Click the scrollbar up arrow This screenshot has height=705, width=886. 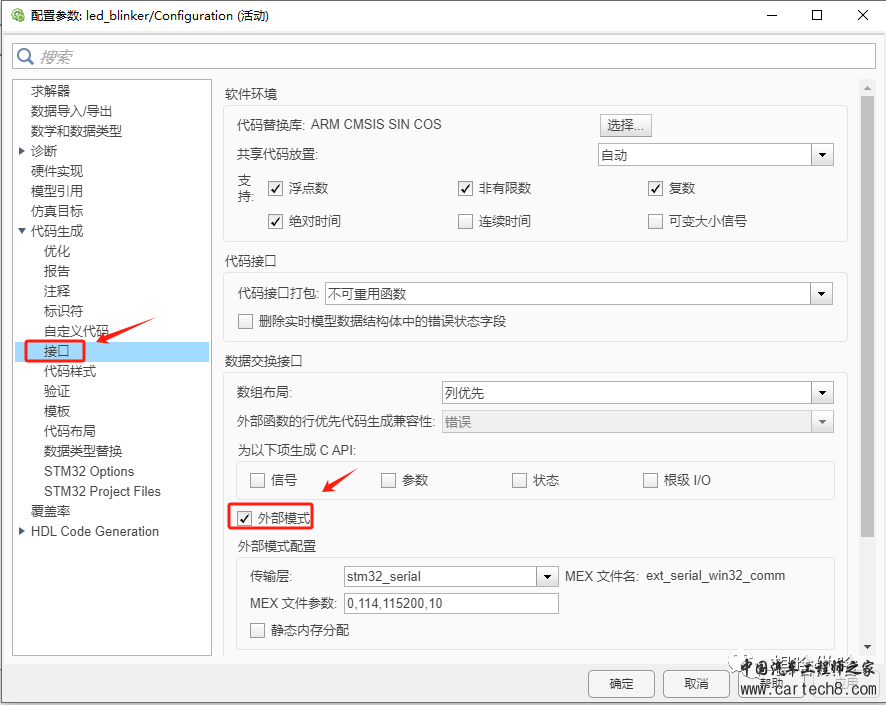(867, 88)
